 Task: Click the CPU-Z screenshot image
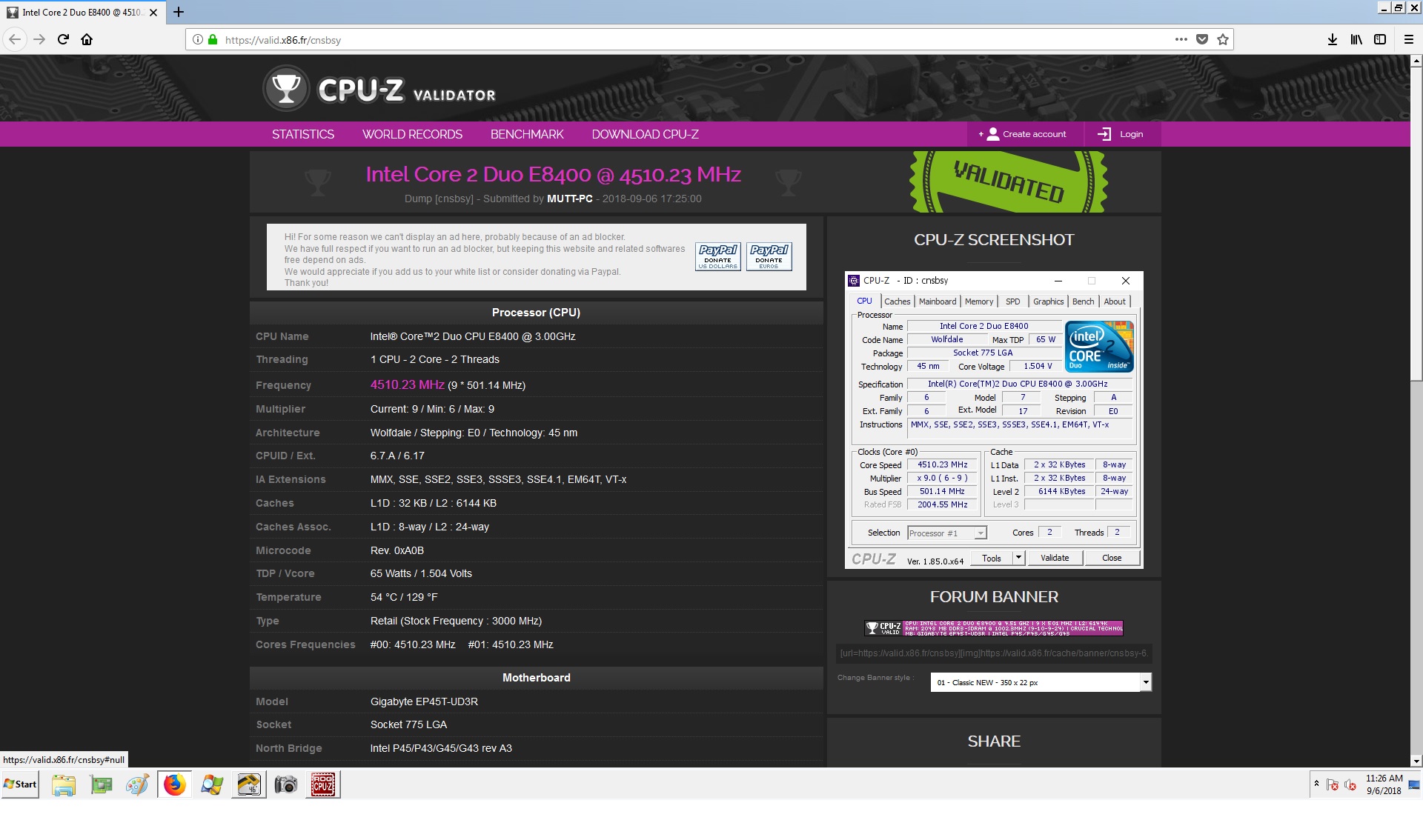[993, 420]
